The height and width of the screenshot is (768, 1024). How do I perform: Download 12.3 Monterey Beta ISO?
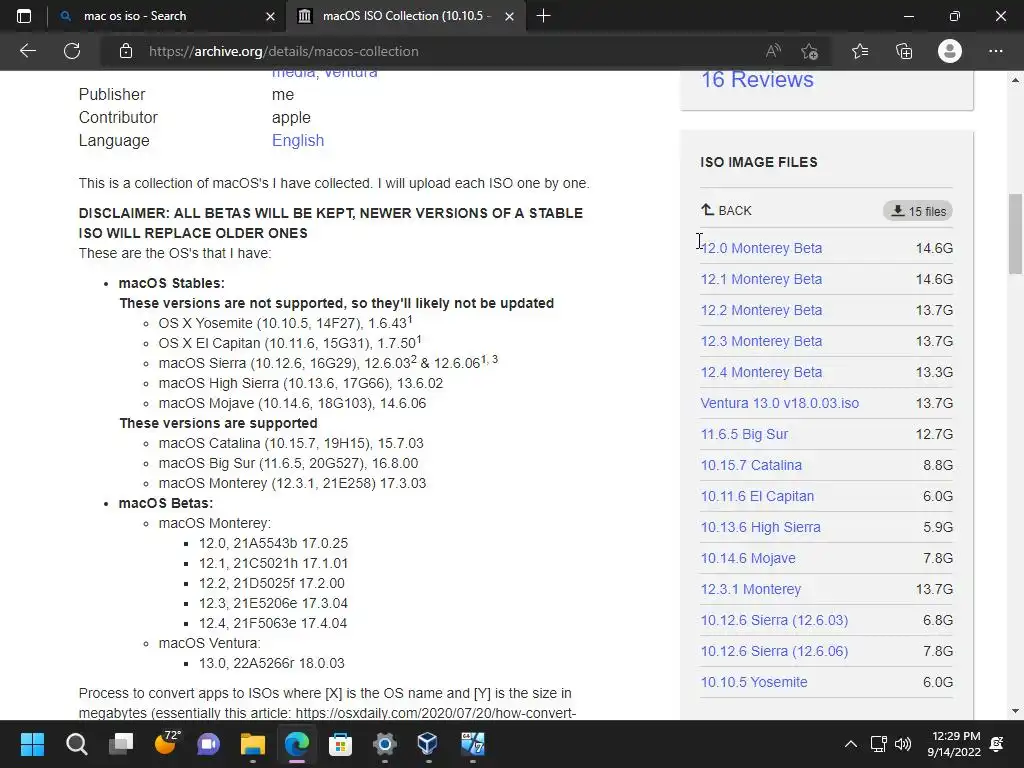coord(761,341)
